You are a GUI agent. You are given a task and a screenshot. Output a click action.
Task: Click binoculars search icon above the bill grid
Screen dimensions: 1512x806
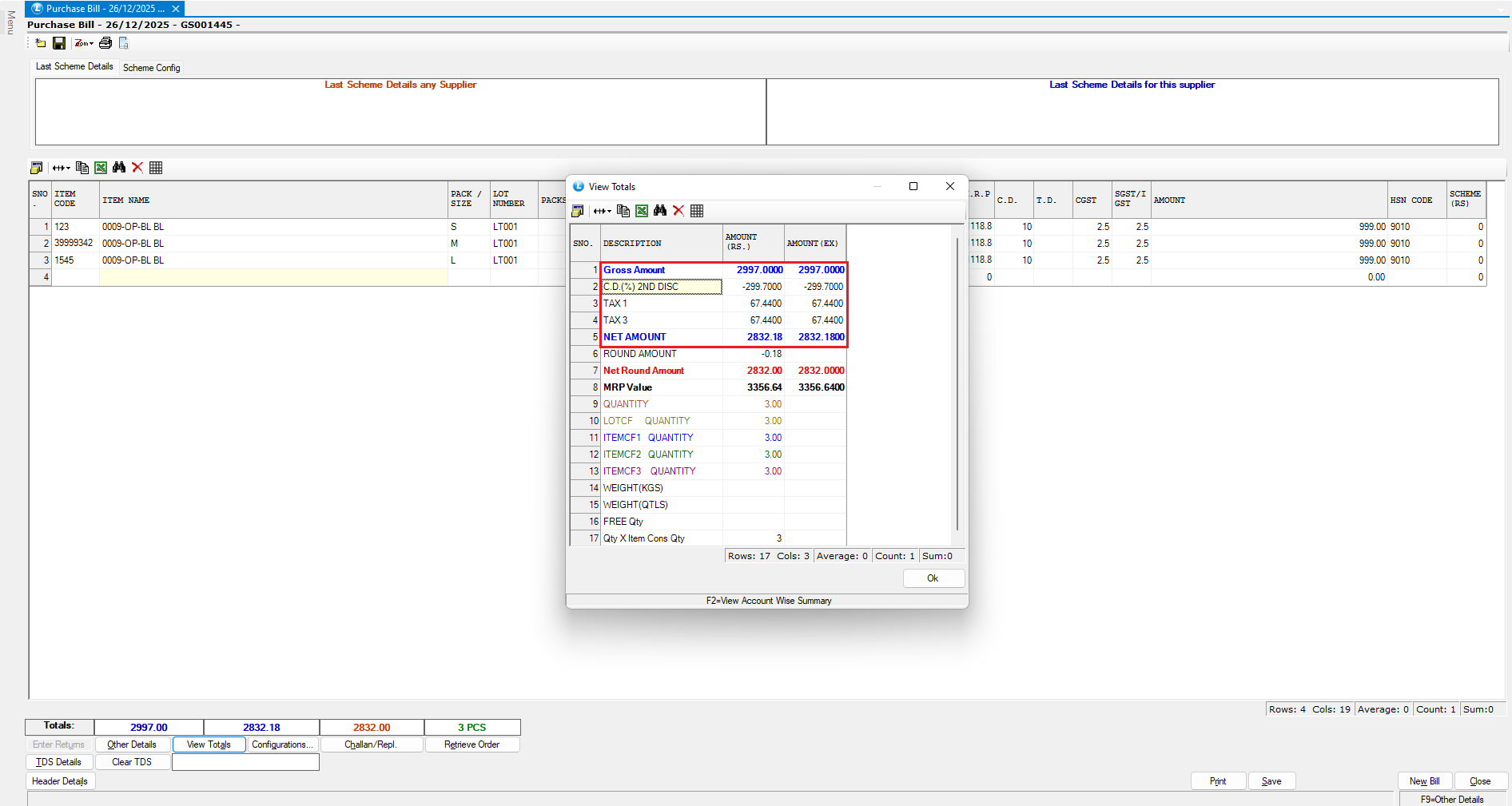[x=119, y=168]
